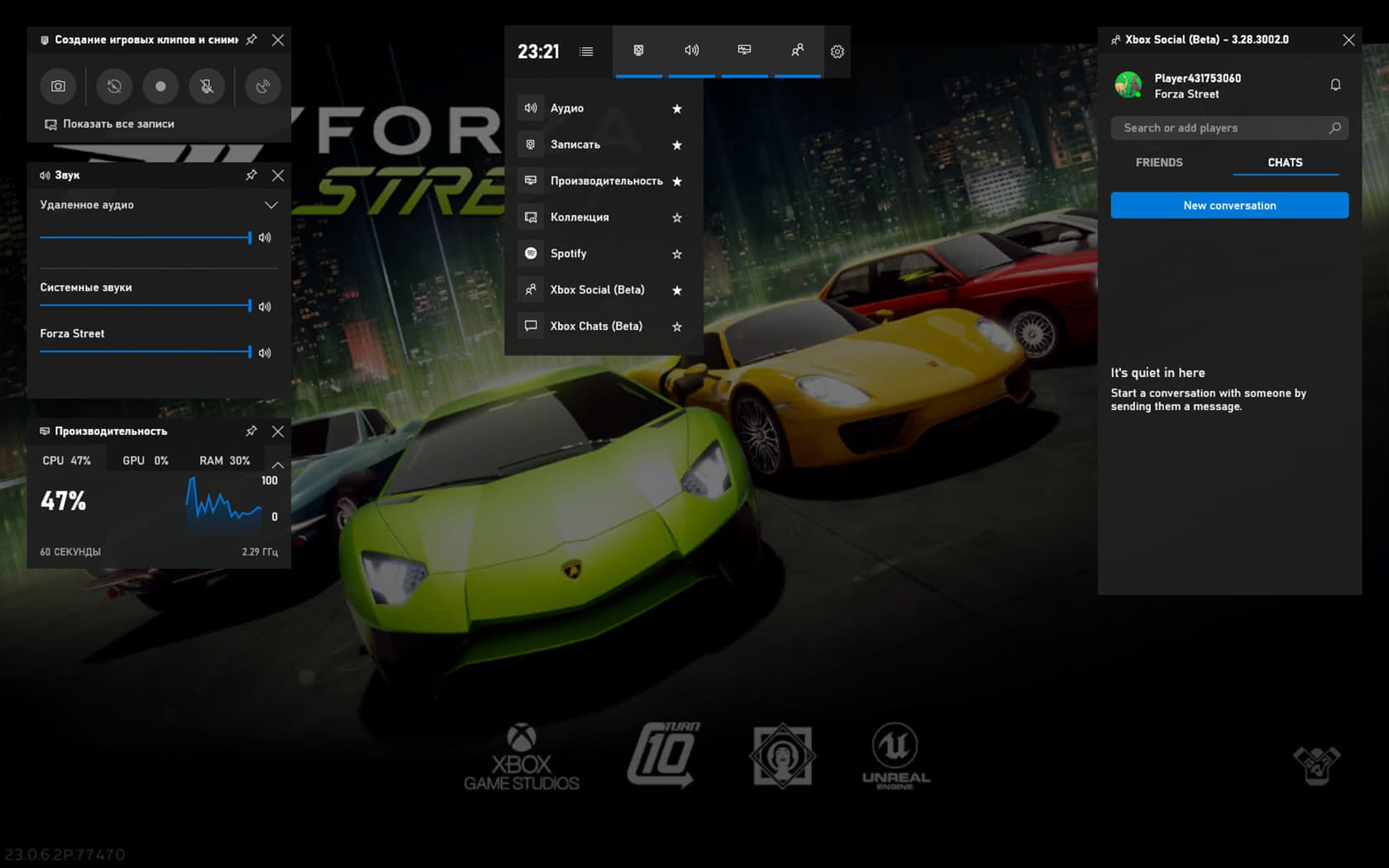
Task: Close the Xbox Social widget
Action: tap(1348, 40)
